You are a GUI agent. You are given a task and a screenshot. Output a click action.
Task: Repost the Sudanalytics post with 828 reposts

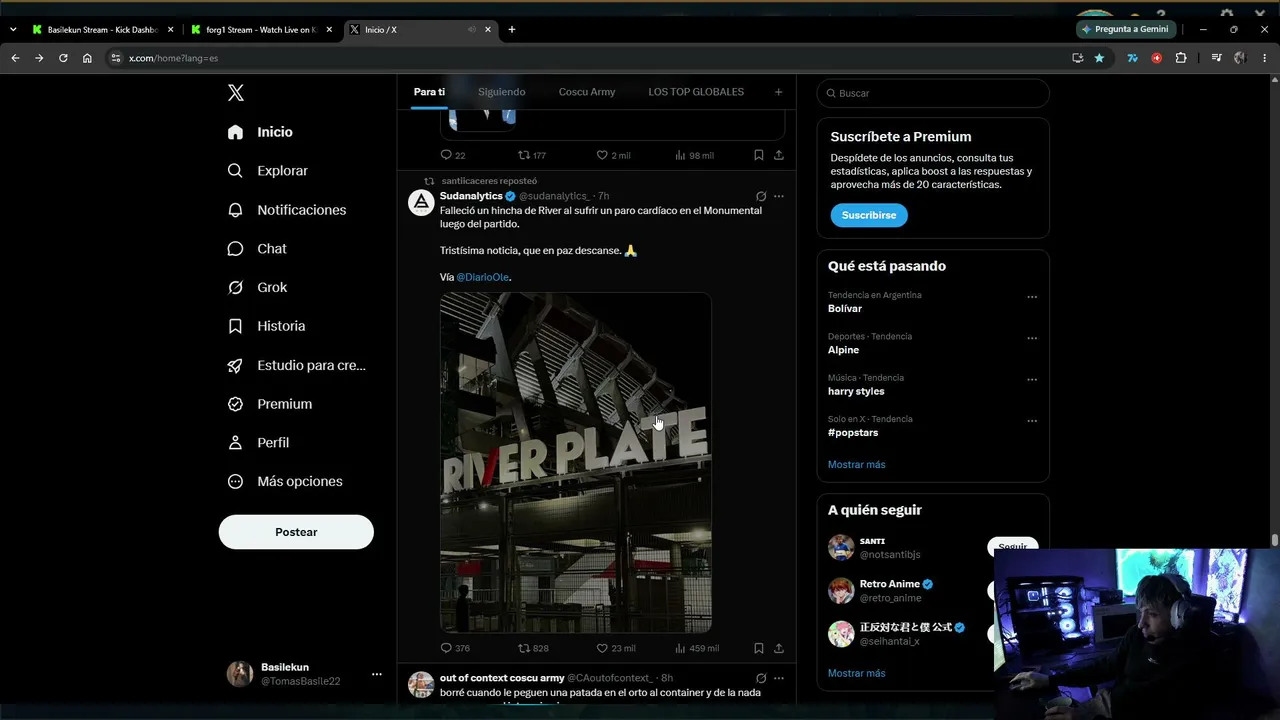point(533,648)
